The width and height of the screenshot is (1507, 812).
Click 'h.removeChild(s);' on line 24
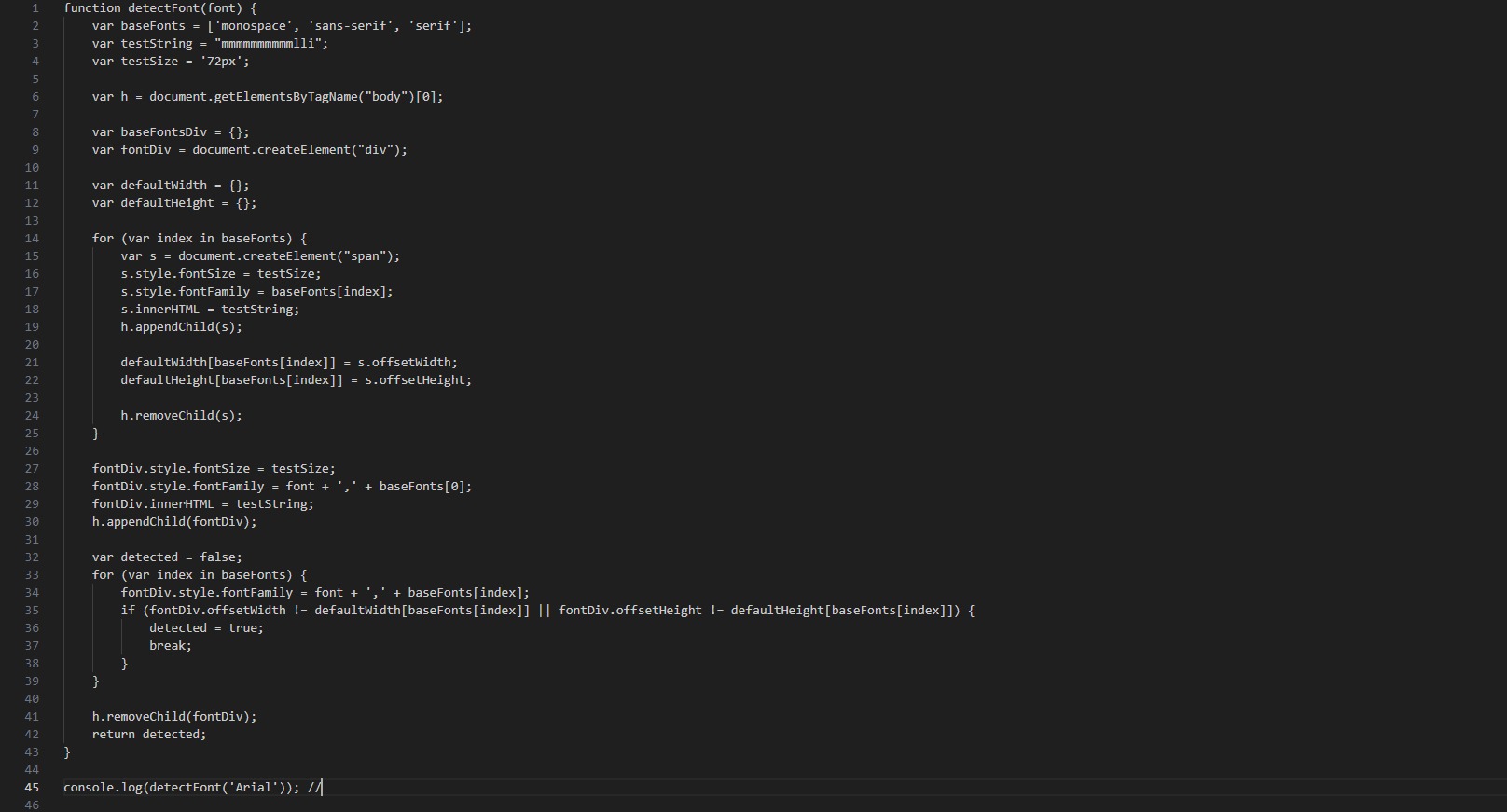[x=181, y=415]
